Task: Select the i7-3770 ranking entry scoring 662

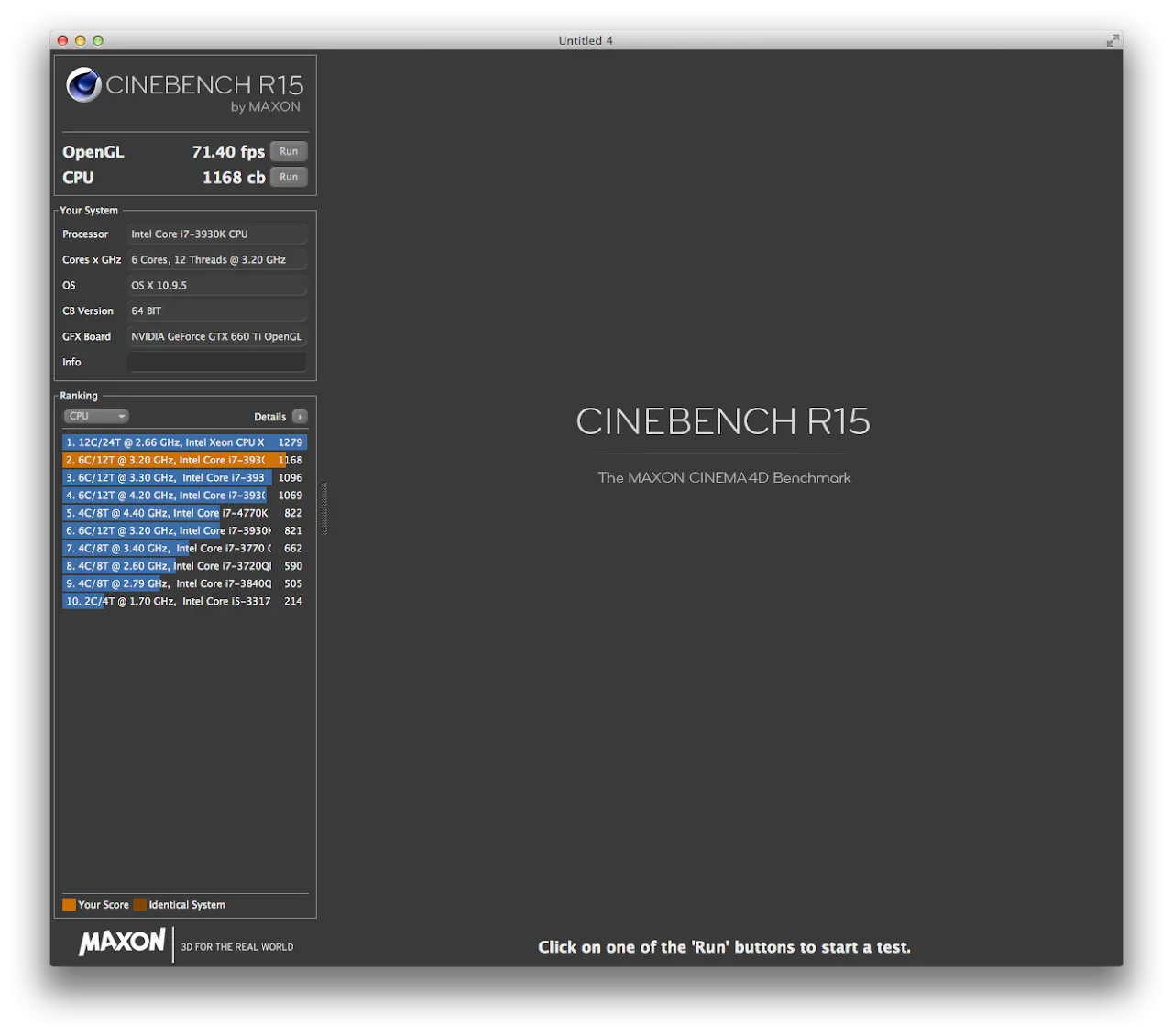Action: (x=183, y=549)
